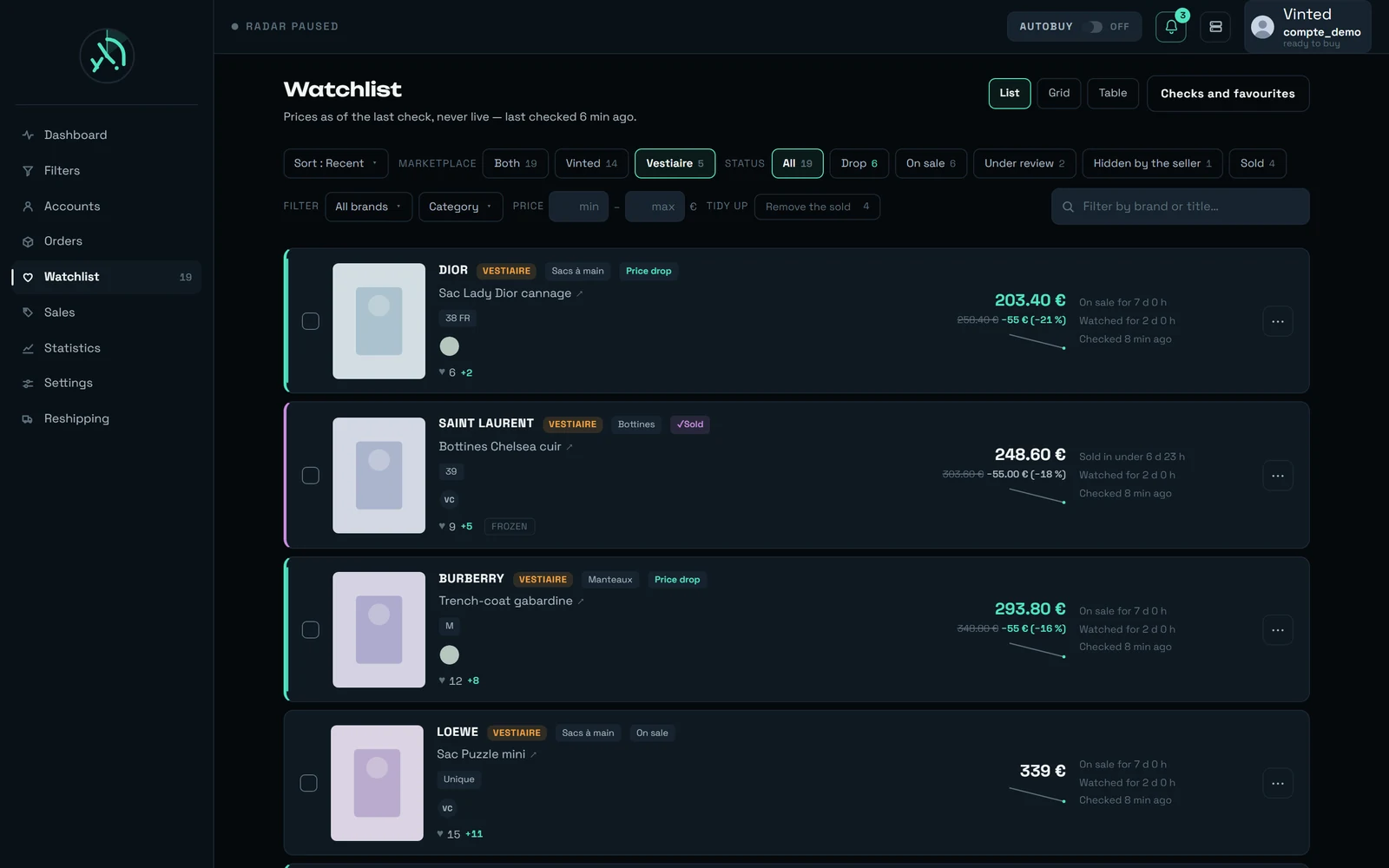
Task: Open the Sales page link
Action: tap(107, 312)
